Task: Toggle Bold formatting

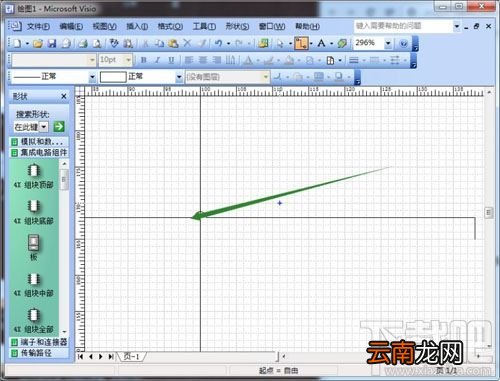Action: (x=144, y=60)
